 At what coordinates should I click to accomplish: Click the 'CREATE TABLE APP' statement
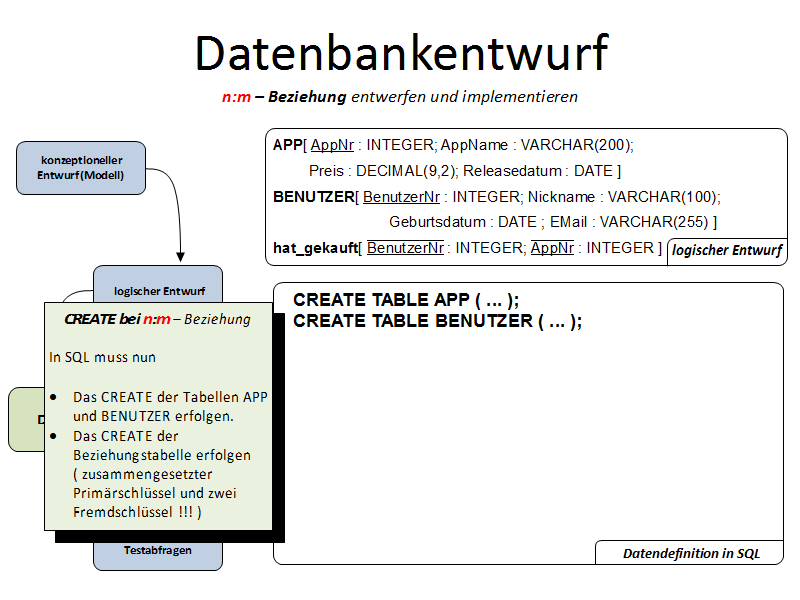[x=406, y=300]
